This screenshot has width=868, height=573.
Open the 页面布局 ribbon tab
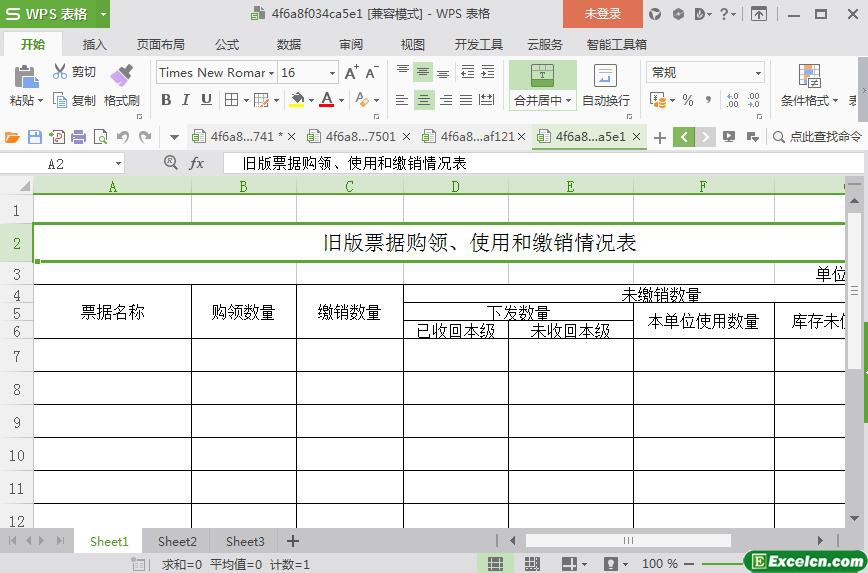pos(161,44)
